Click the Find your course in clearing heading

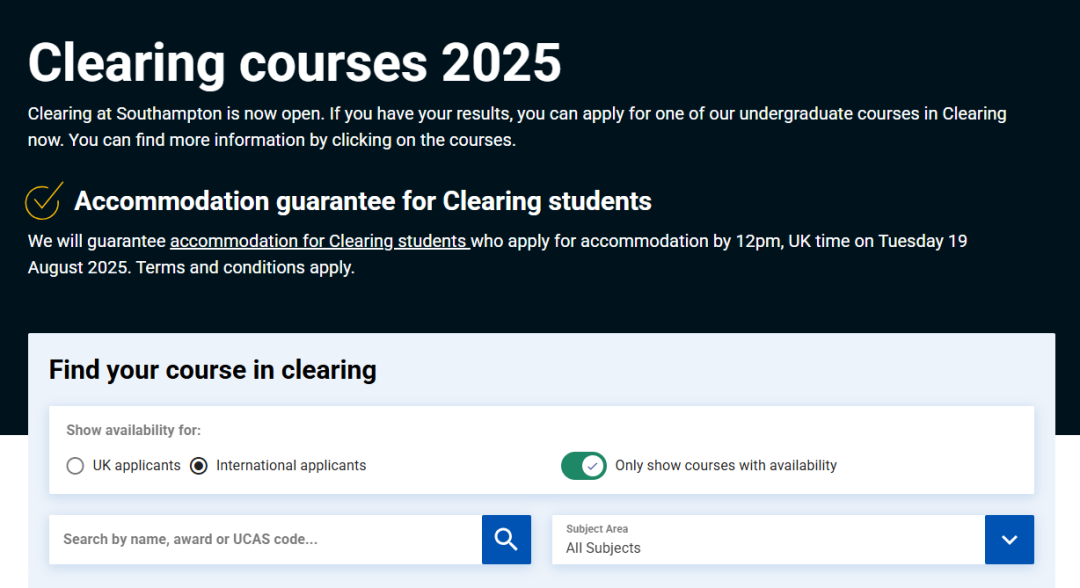(x=212, y=370)
